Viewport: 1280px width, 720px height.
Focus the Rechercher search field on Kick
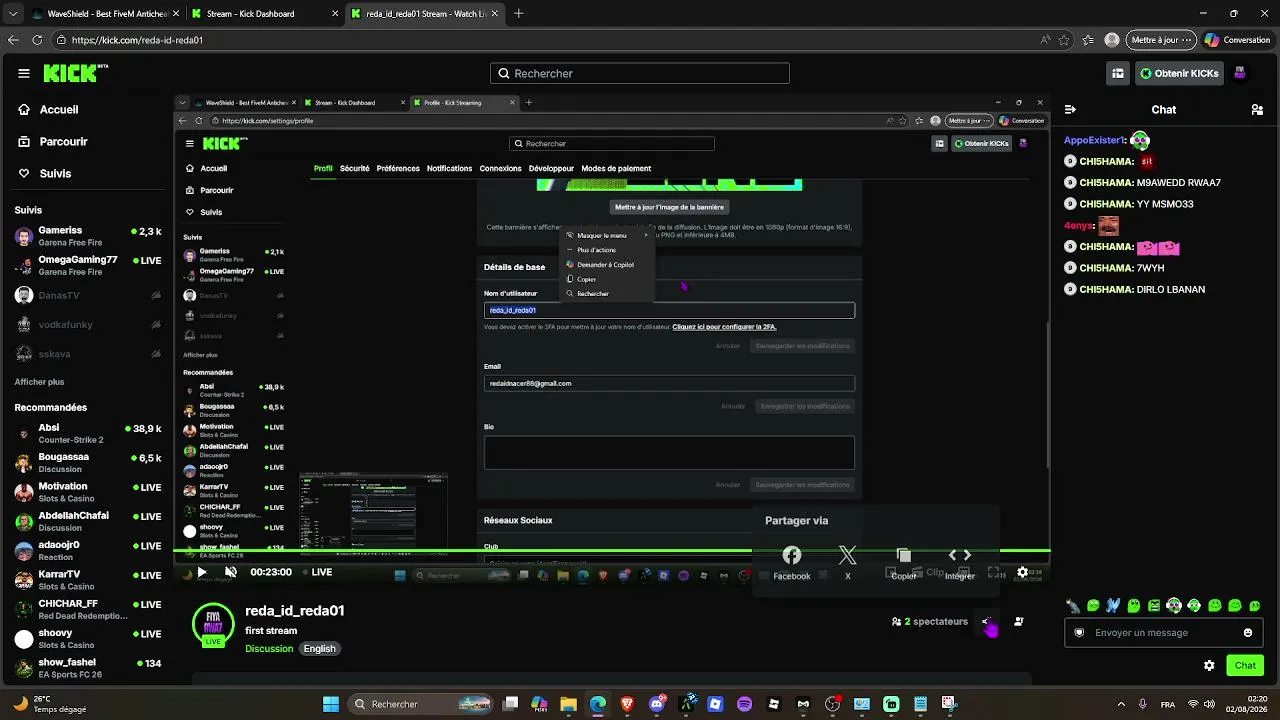click(640, 73)
